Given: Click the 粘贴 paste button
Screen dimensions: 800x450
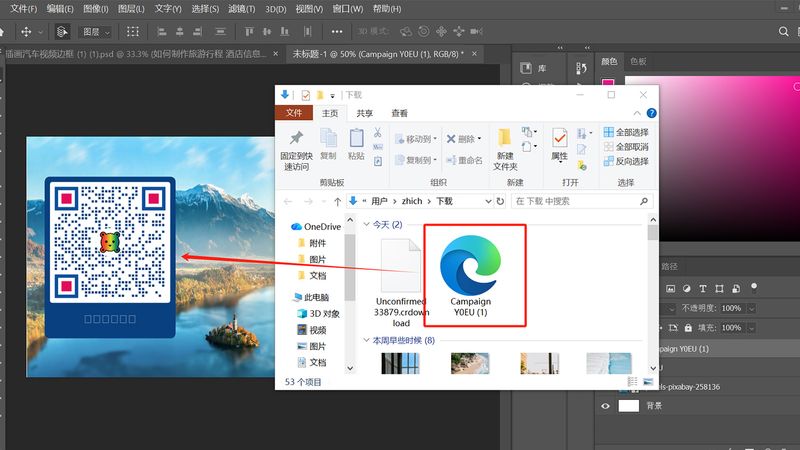Looking at the screenshot, I should pyautogui.click(x=356, y=144).
